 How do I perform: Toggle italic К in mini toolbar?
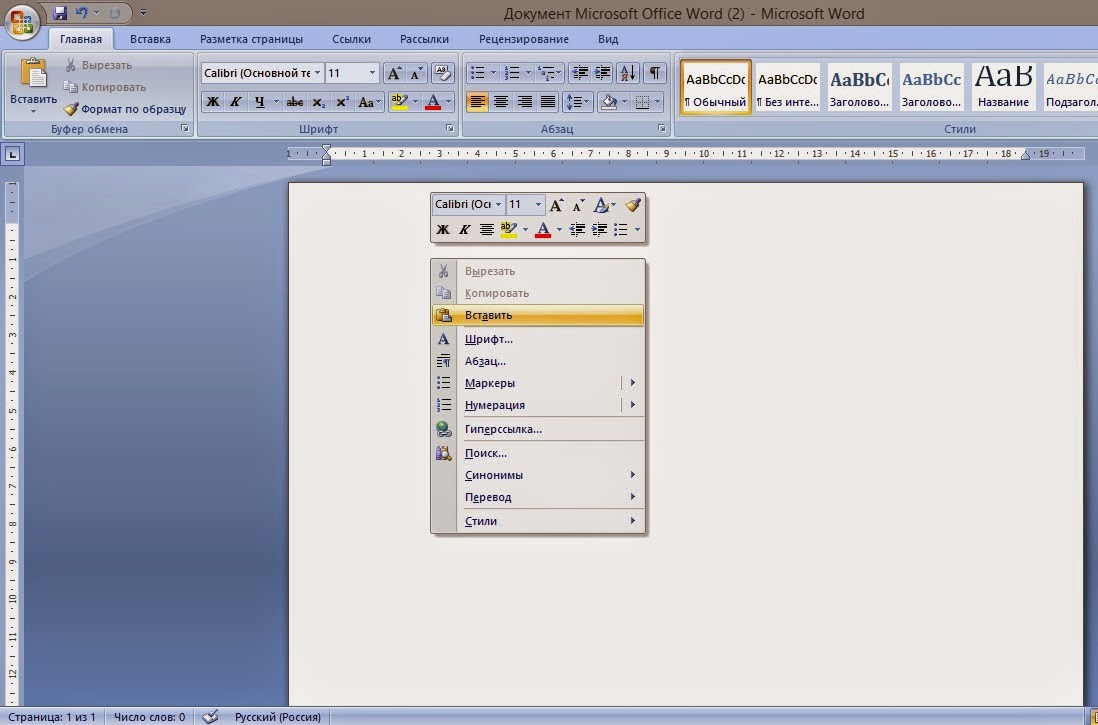click(x=464, y=229)
